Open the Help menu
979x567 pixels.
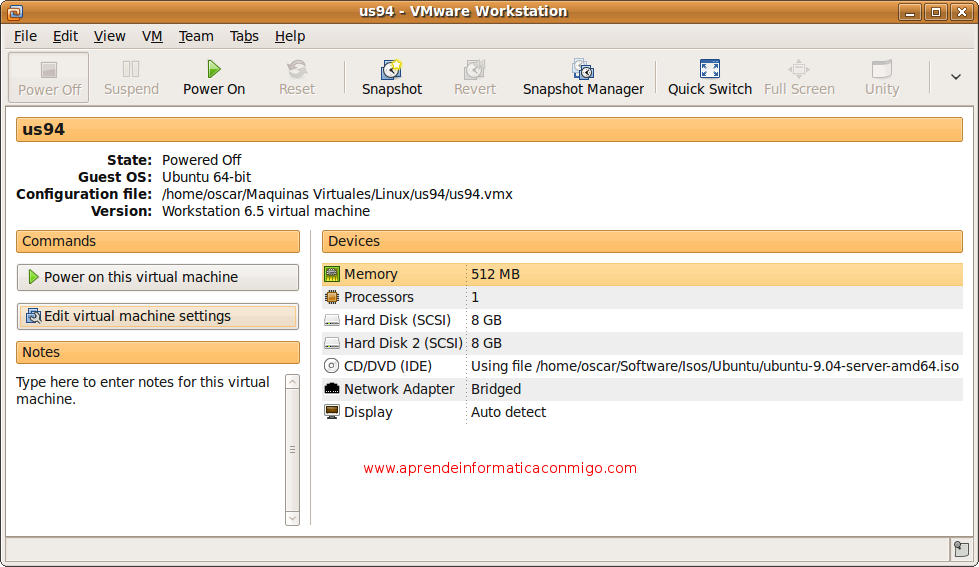(x=290, y=36)
